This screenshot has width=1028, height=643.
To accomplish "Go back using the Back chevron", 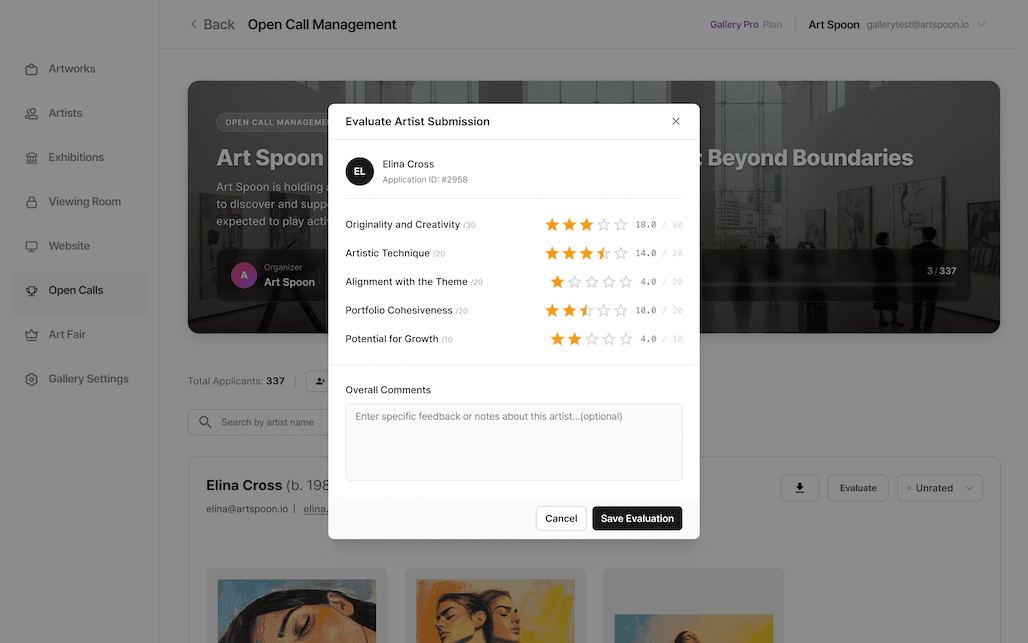I will [194, 25].
